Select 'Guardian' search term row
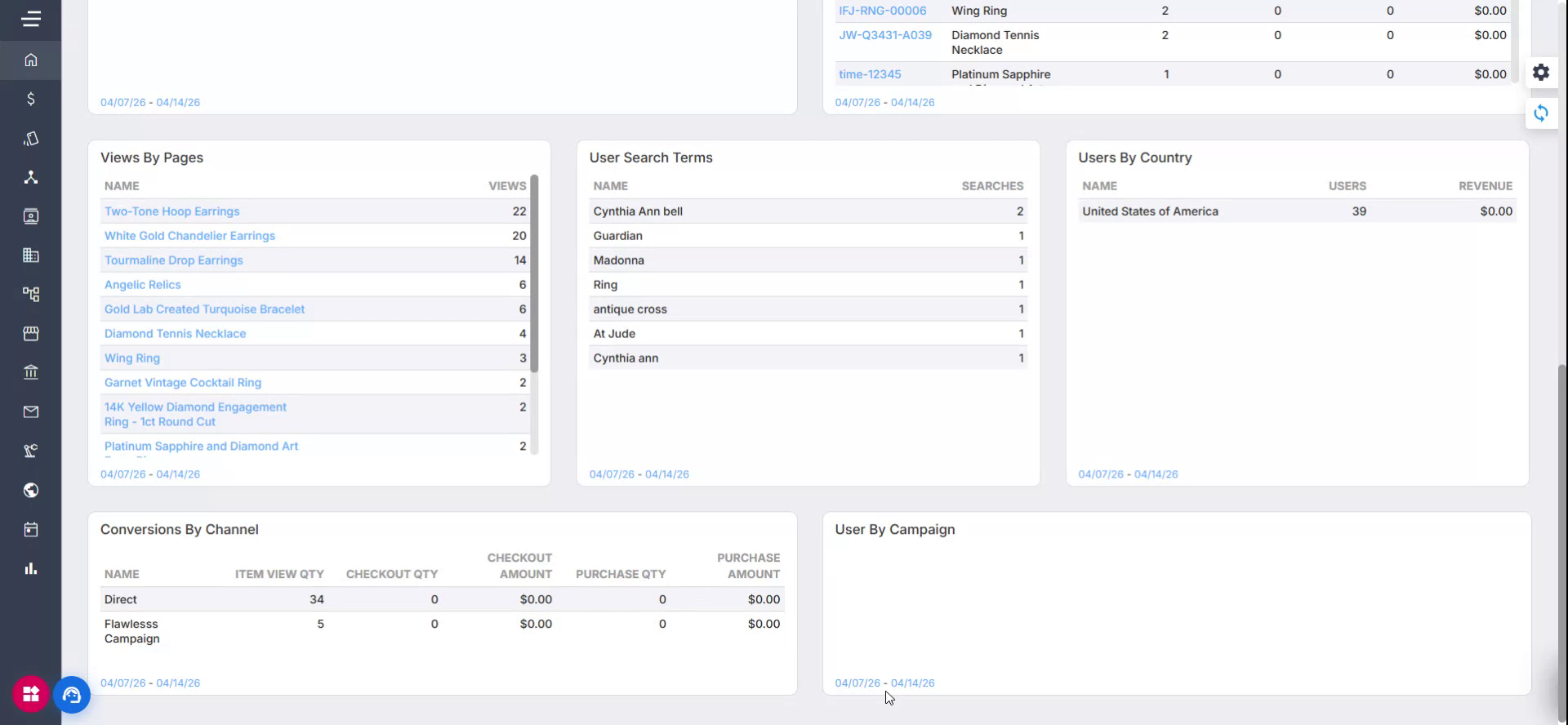The height and width of the screenshot is (725, 1568). pos(808,236)
